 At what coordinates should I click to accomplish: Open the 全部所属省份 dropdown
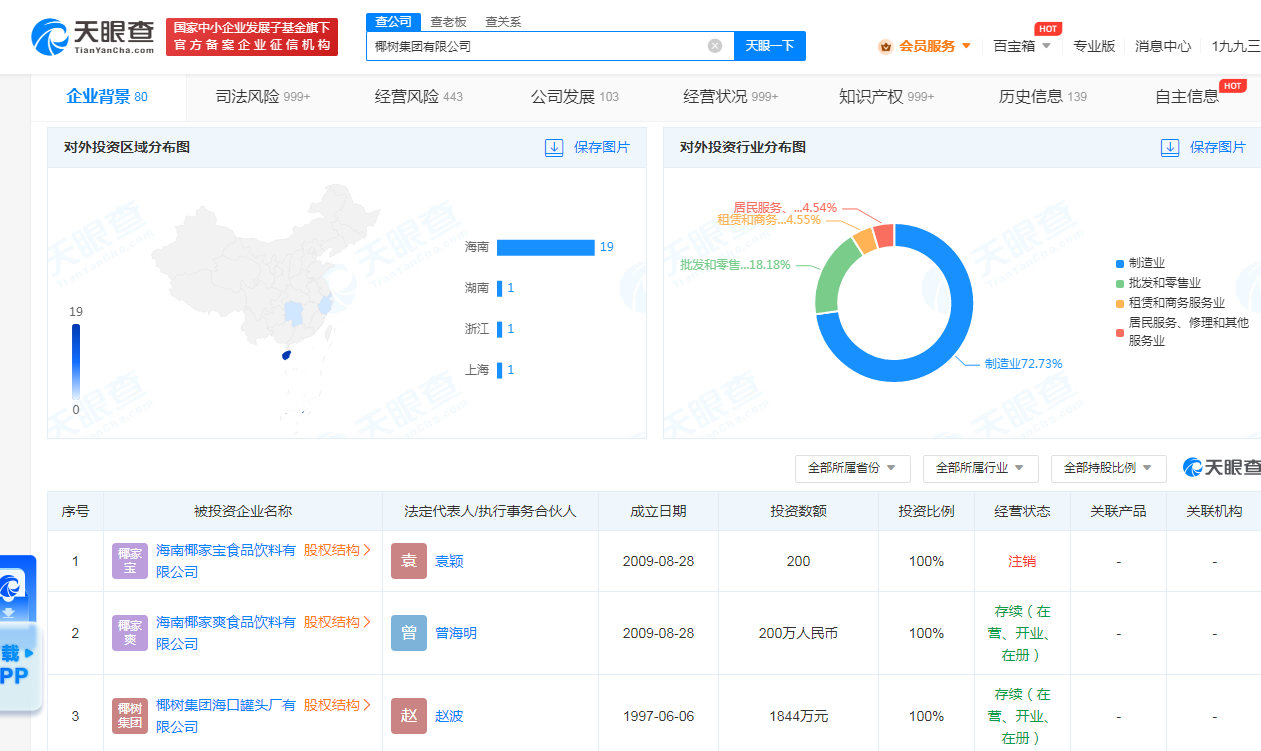852,468
